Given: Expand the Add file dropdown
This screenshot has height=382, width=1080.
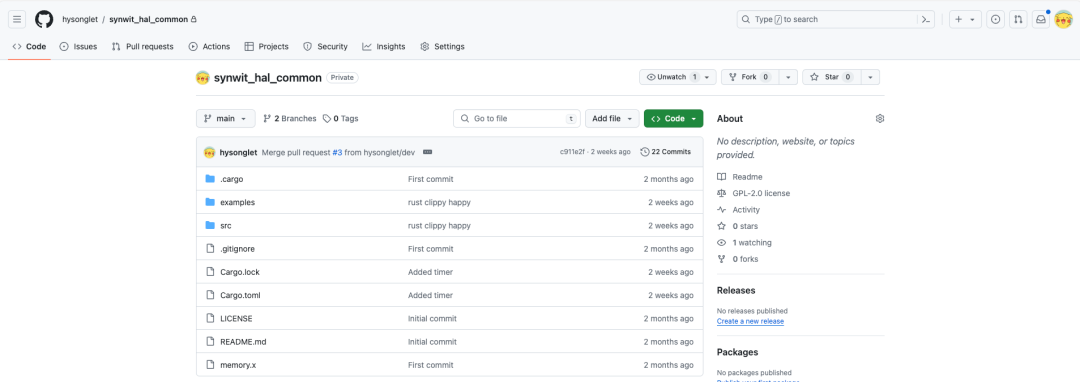Looking at the screenshot, I should point(612,118).
